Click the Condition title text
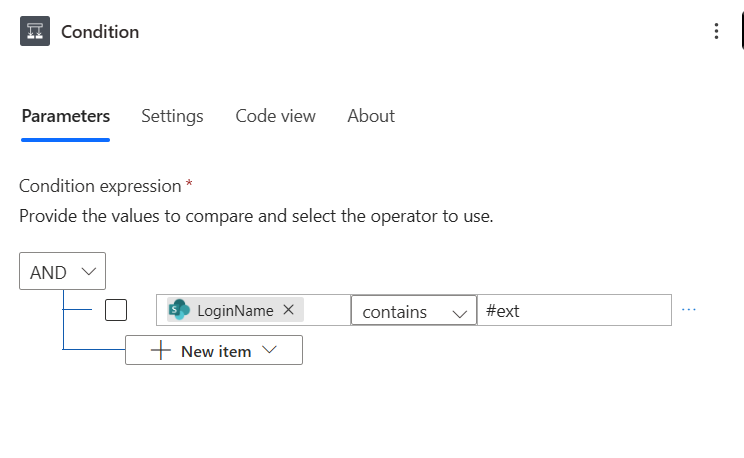 click(100, 31)
